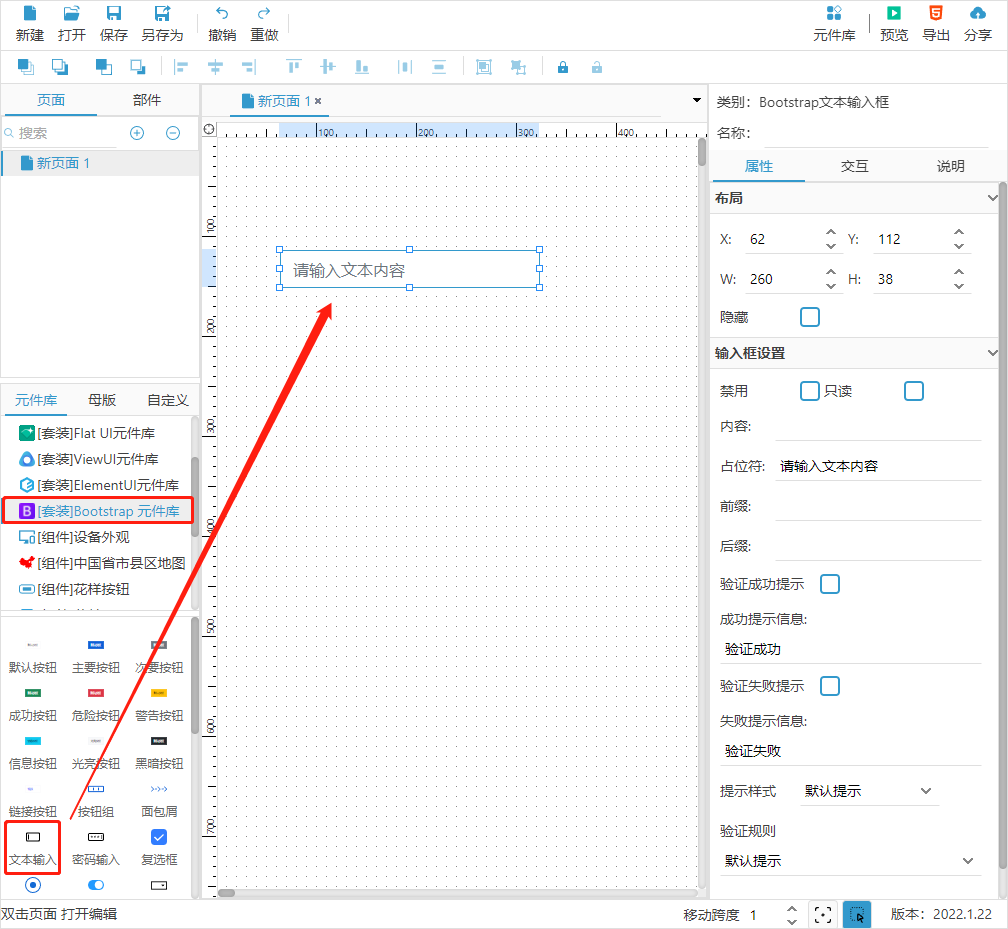The height and width of the screenshot is (929, 1008).
Task: Click the lock icon in toolbar
Action: pos(562,67)
